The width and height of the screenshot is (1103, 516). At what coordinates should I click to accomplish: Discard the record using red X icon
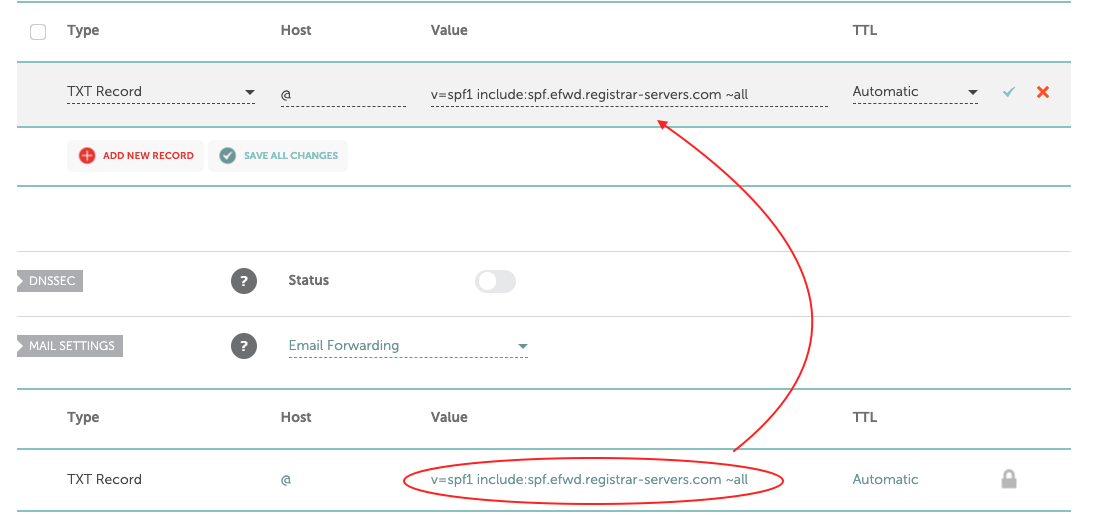tap(1043, 91)
